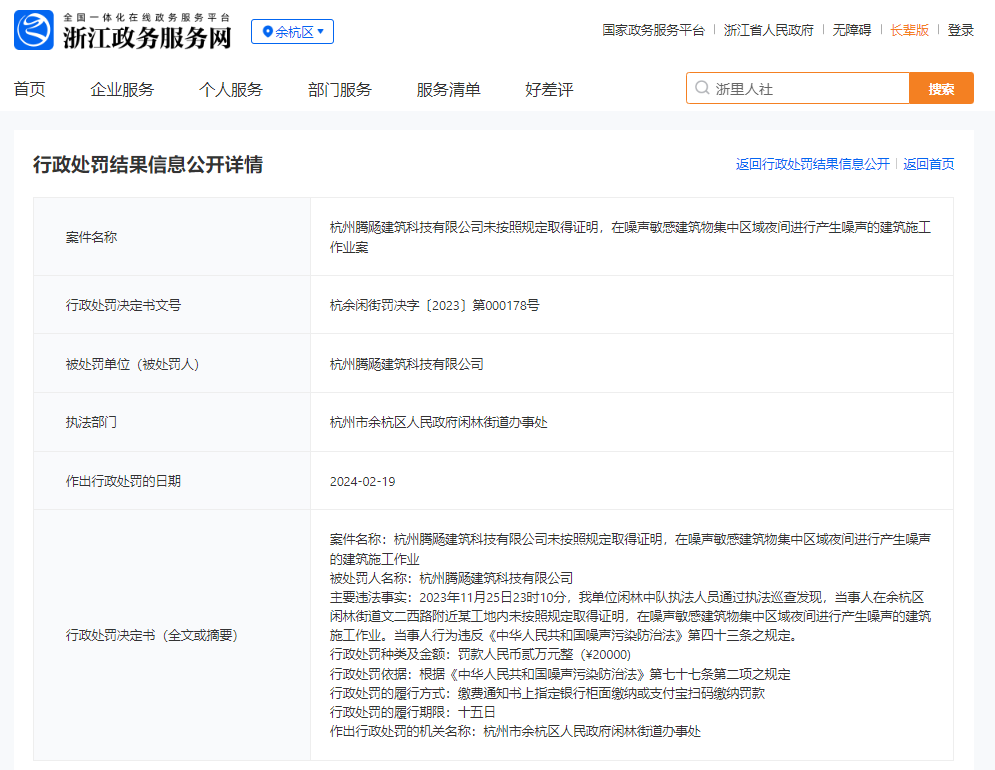Open the 服务清单 navigation item
This screenshot has width=995, height=770.
click(449, 90)
